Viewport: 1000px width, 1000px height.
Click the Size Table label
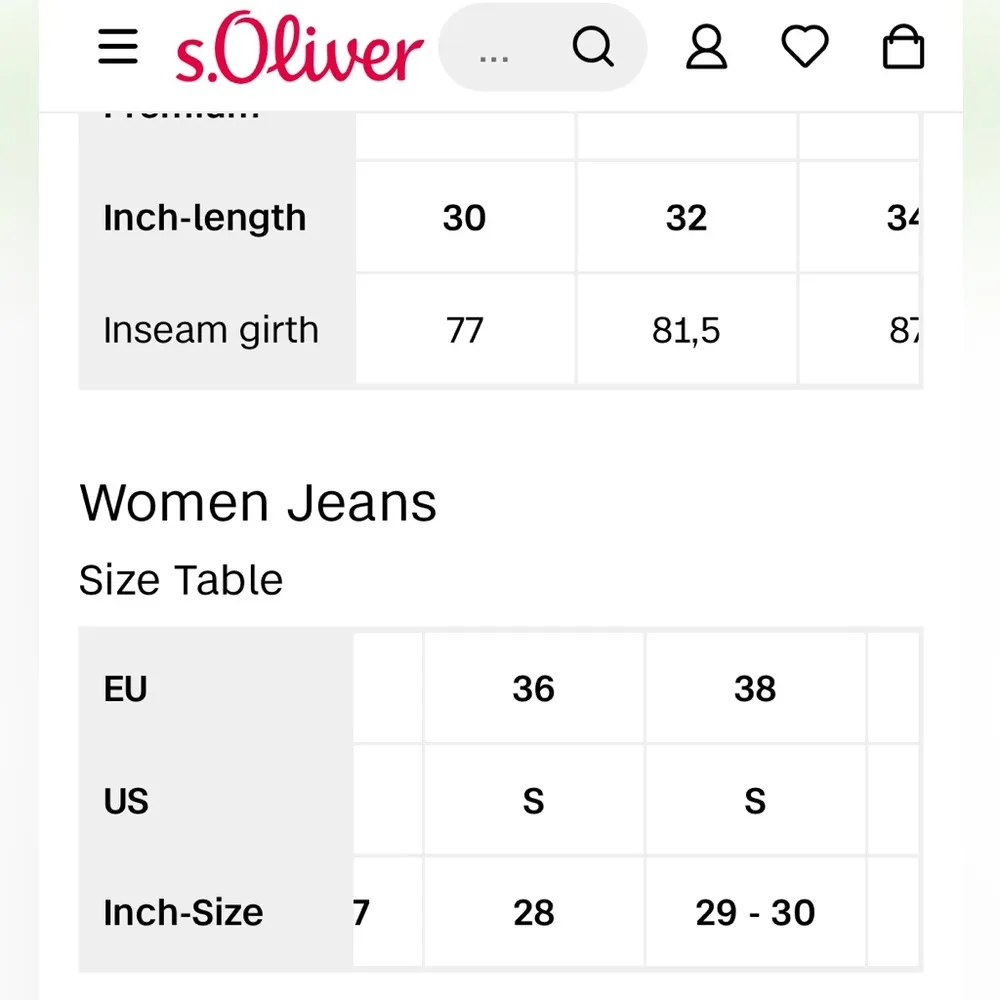click(181, 578)
